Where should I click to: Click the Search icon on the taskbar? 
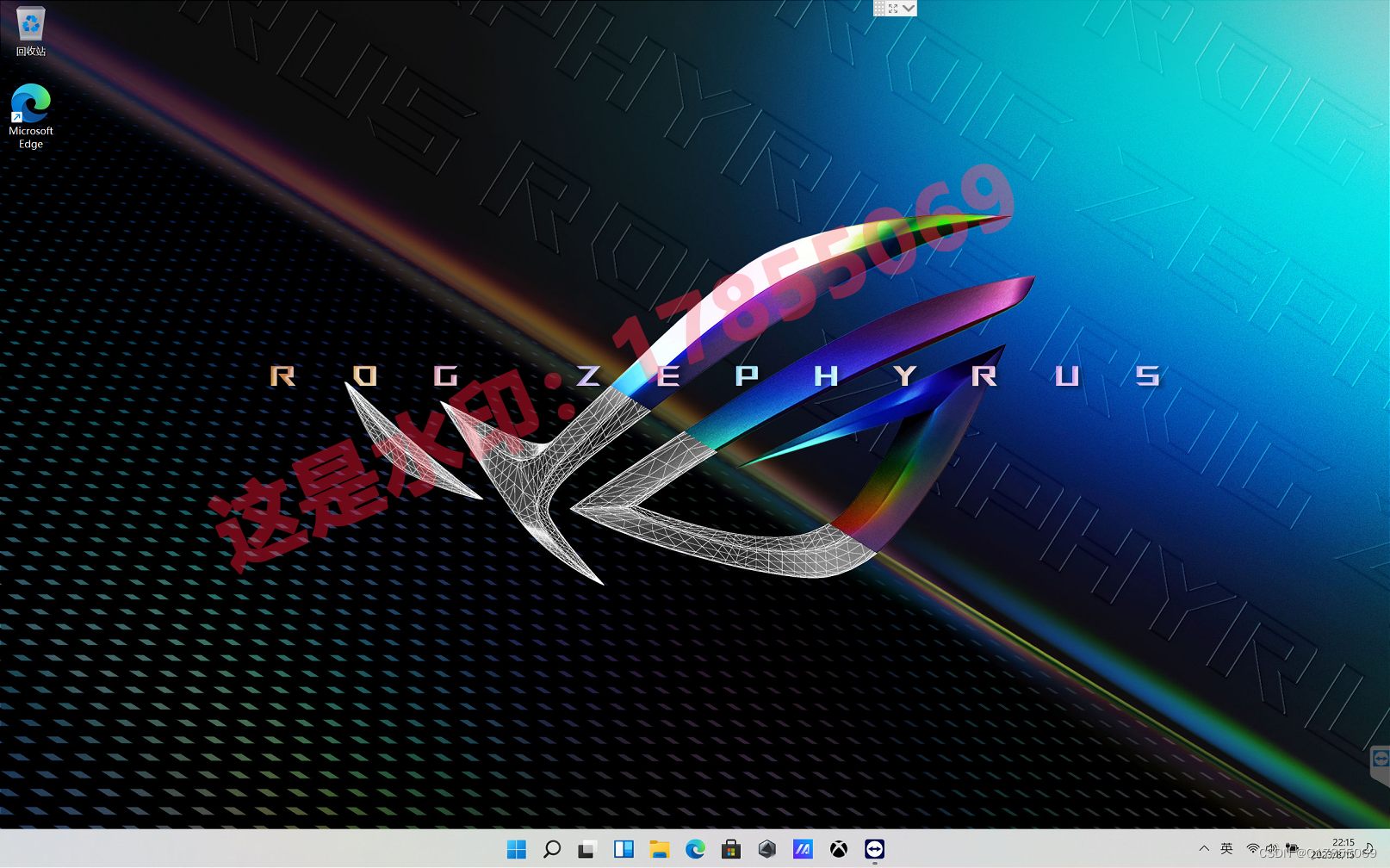tap(551, 848)
